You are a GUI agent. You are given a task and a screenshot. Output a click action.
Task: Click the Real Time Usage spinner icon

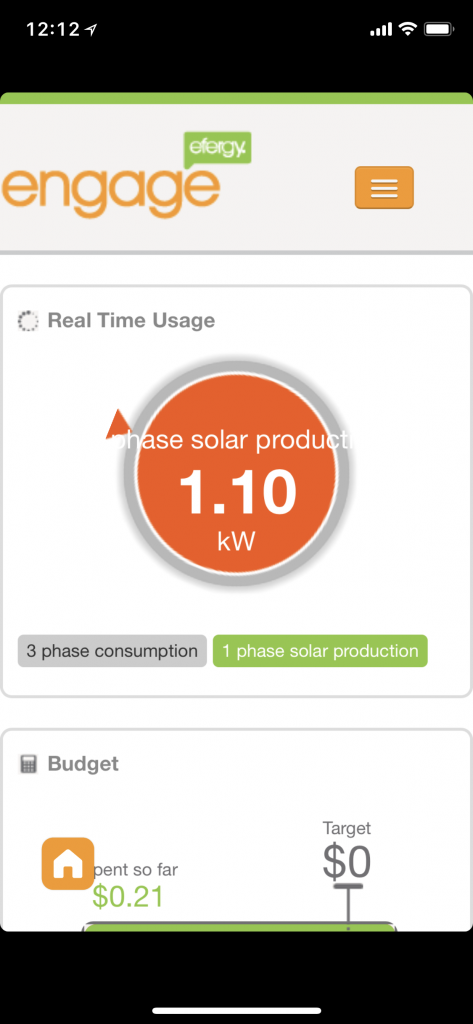click(x=28, y=321)
